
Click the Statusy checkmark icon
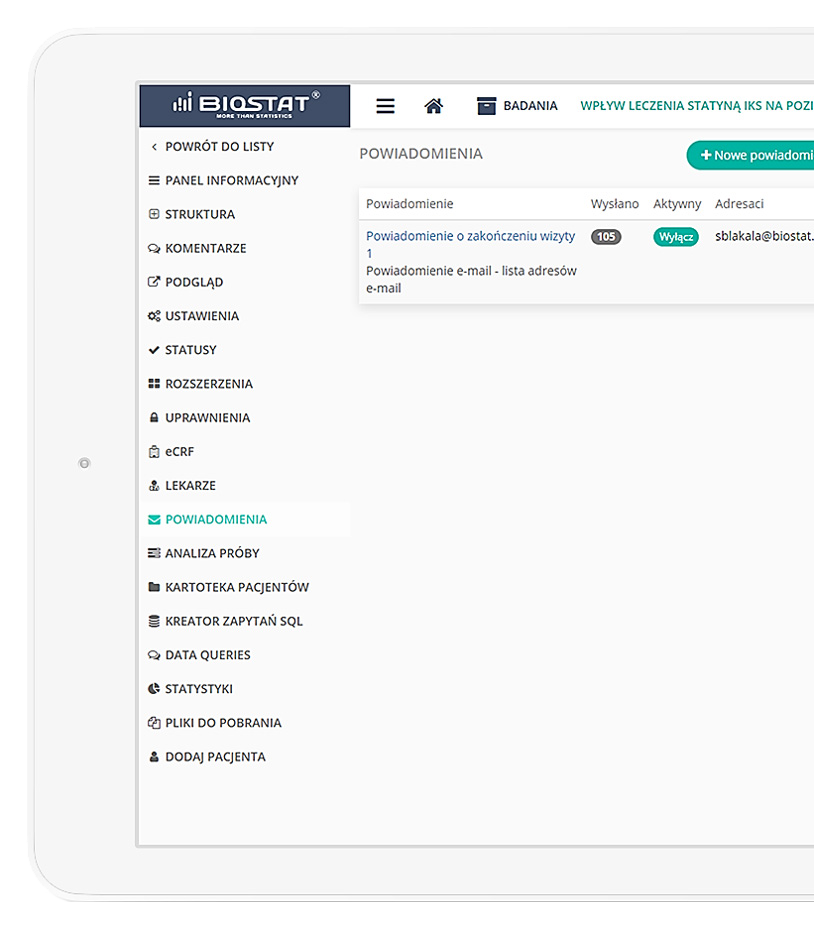tap(153, 349)
